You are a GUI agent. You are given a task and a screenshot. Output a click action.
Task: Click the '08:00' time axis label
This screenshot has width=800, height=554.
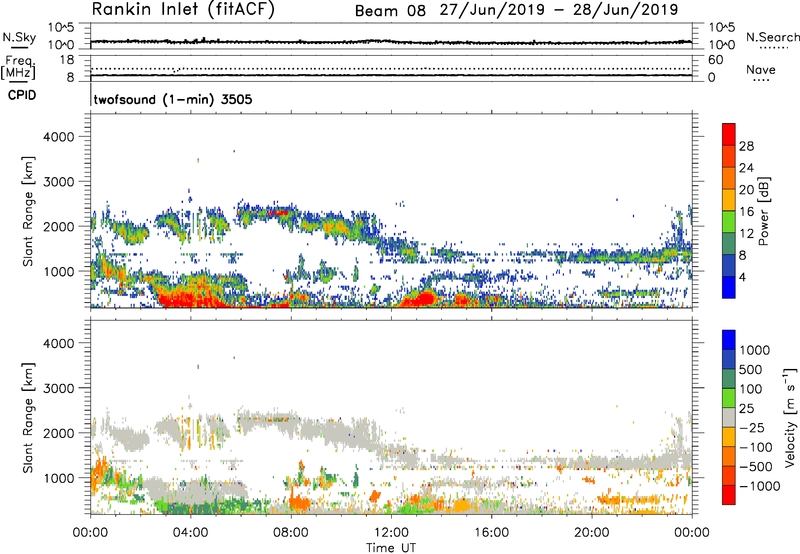[291, 533]
